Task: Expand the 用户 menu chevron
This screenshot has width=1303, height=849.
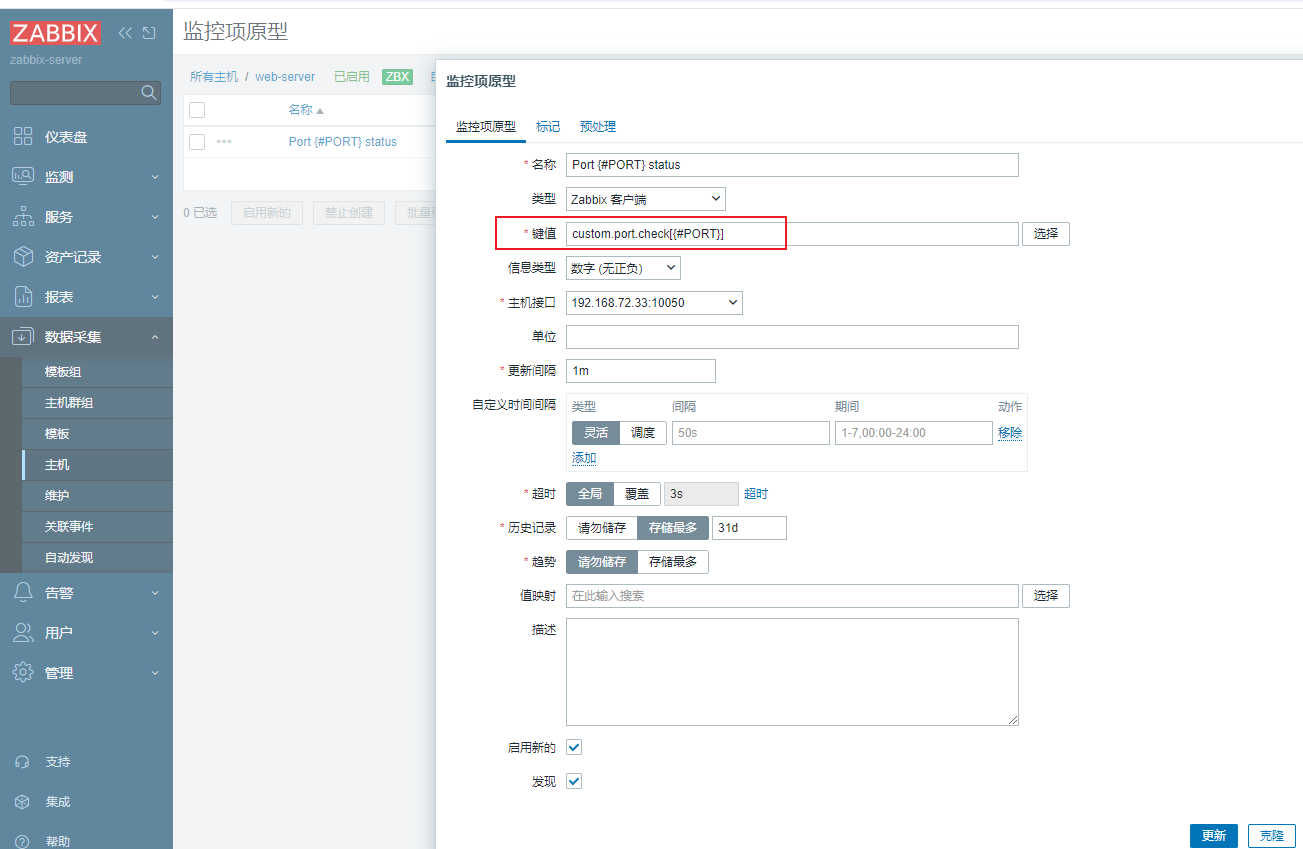Action: [155, 633]
